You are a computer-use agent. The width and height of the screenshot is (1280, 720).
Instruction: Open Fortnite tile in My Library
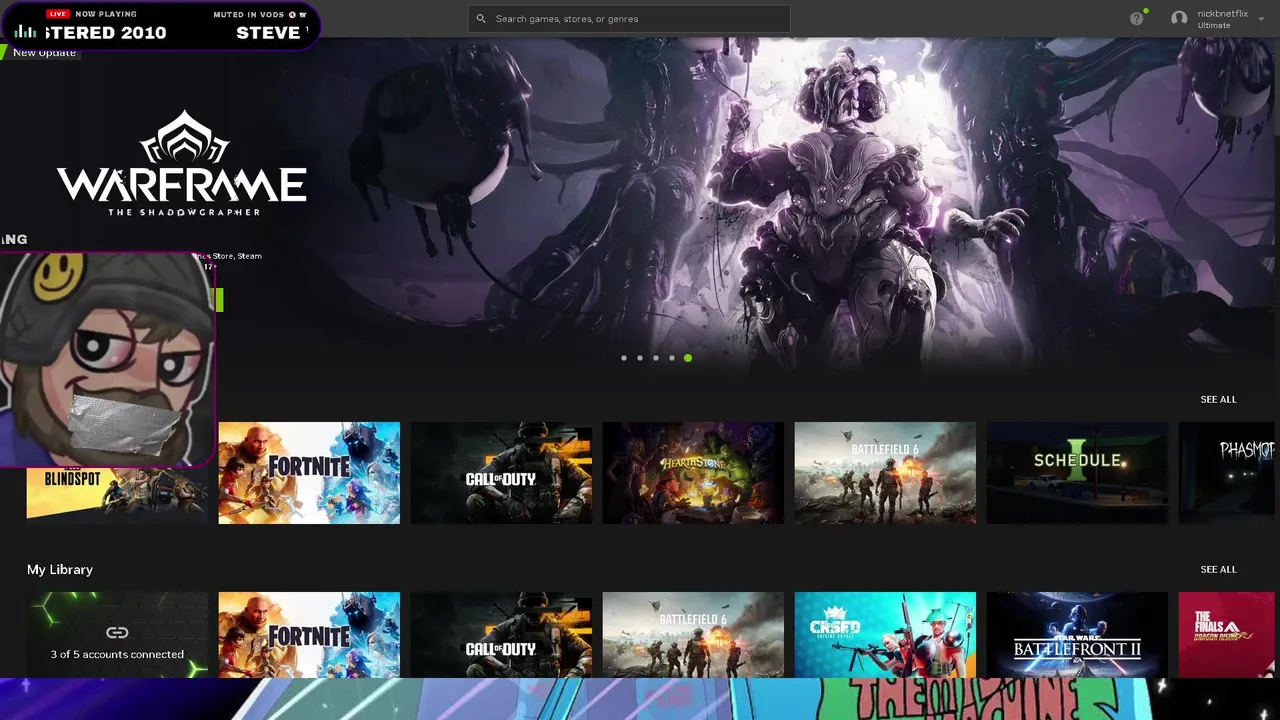pyautogui.click(x=309, y=635)
